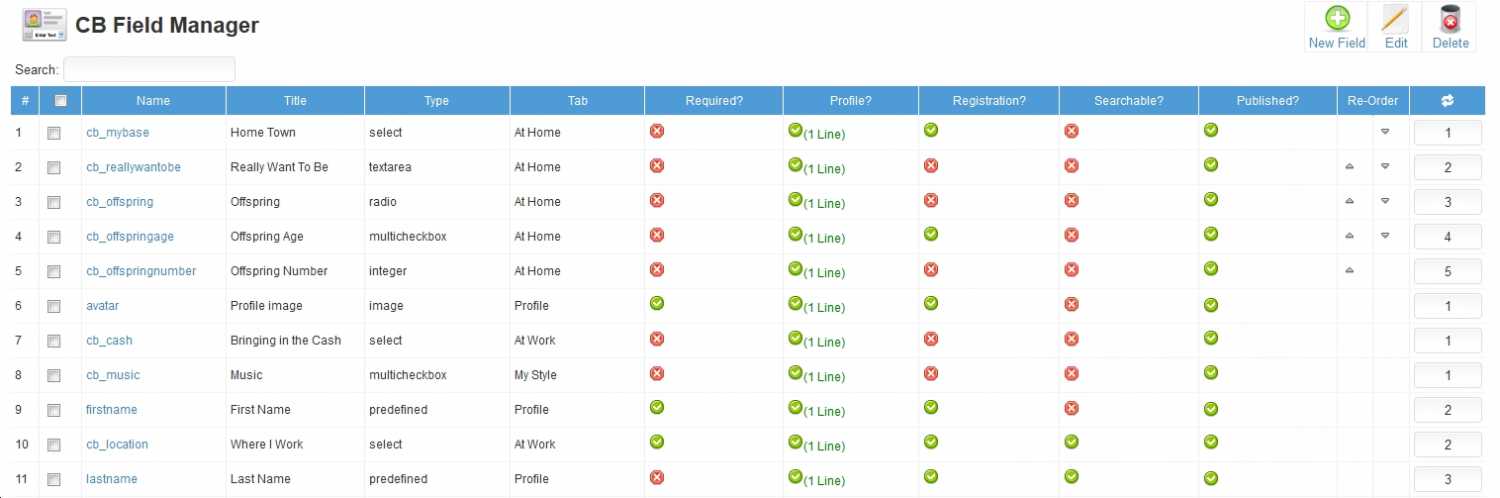Screen dimensions: 1500x498
Task: Open the cb_cash field link
Action: 109,340
